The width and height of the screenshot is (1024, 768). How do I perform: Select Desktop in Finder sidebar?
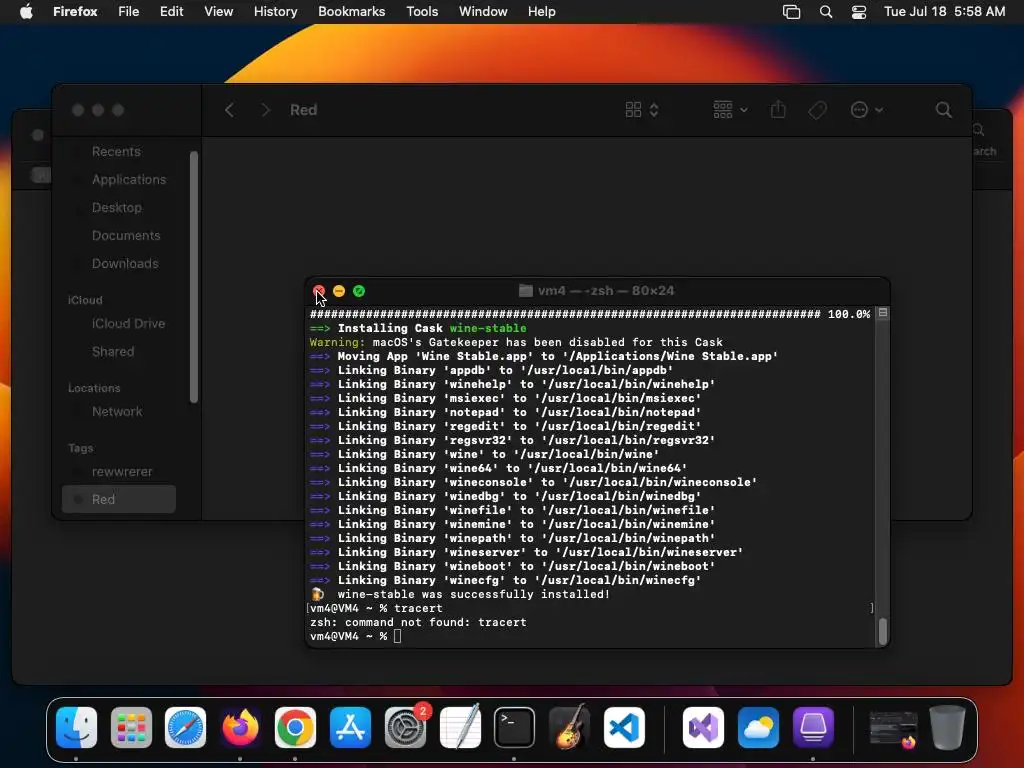[117, 208]
